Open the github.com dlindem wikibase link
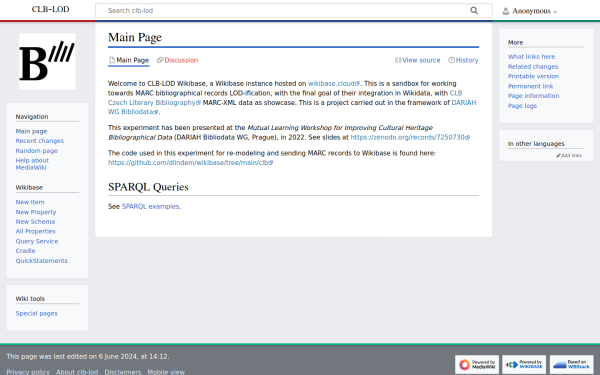 tap(190, 162)
